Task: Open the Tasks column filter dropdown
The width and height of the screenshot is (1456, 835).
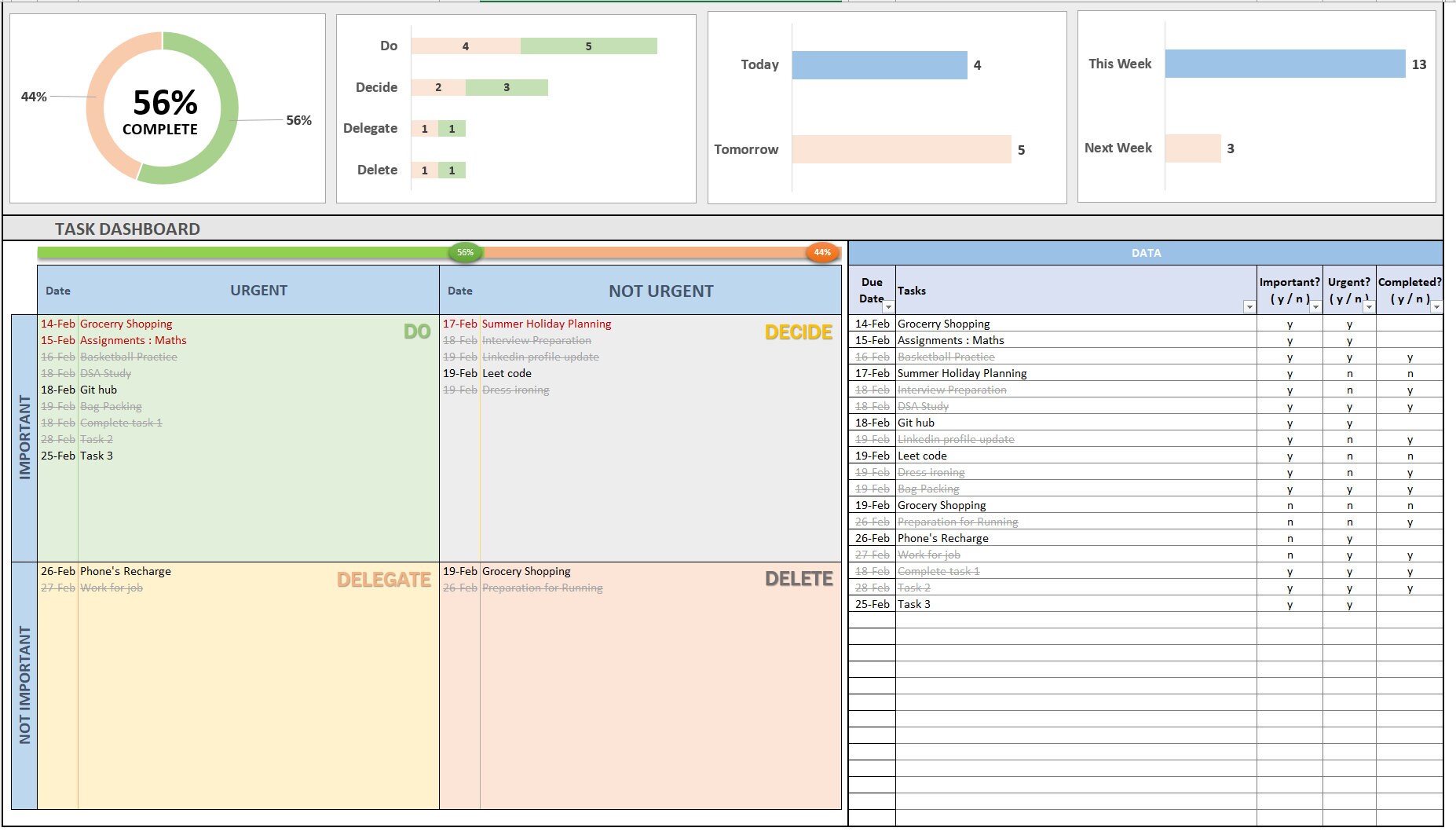Action: [1248, 308]
